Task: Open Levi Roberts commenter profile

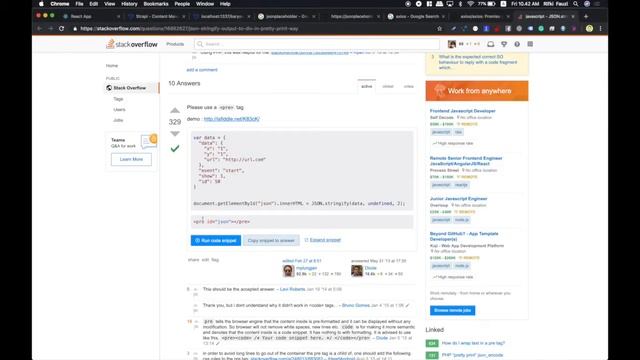Action: click(x=292, y=289)
